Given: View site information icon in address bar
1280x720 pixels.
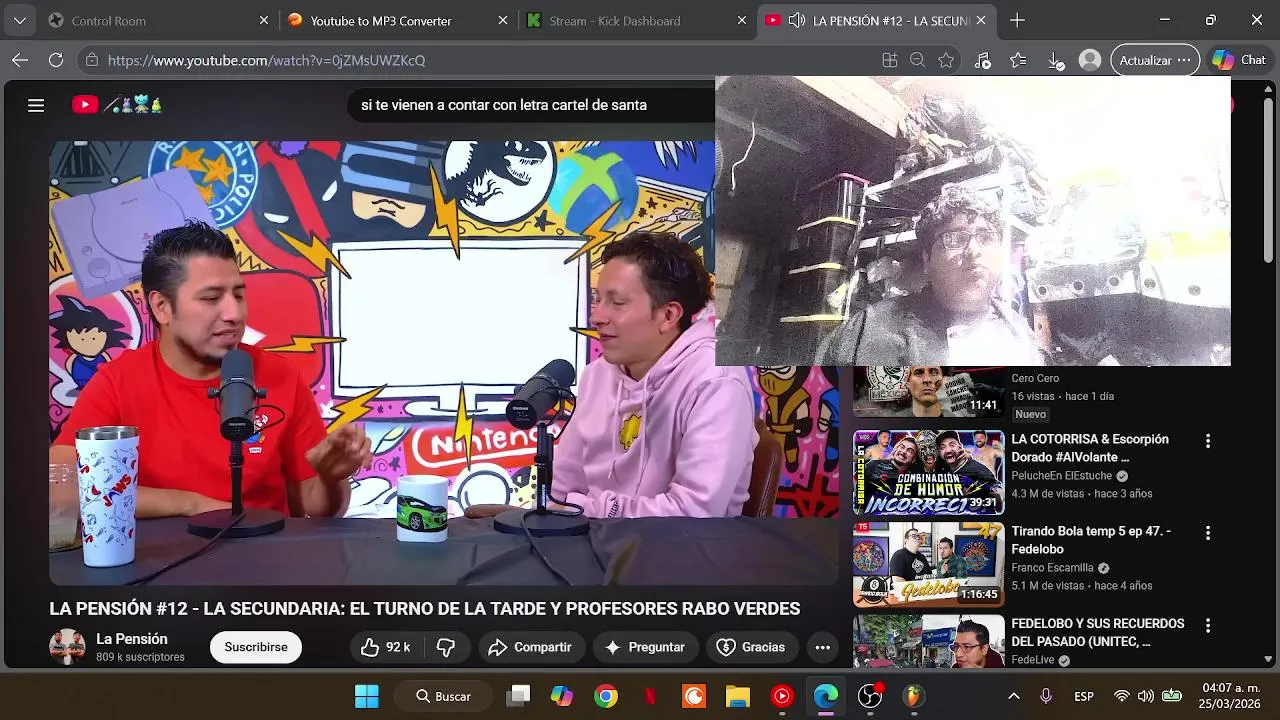Looking at the screenshot, I should [92, 60].
